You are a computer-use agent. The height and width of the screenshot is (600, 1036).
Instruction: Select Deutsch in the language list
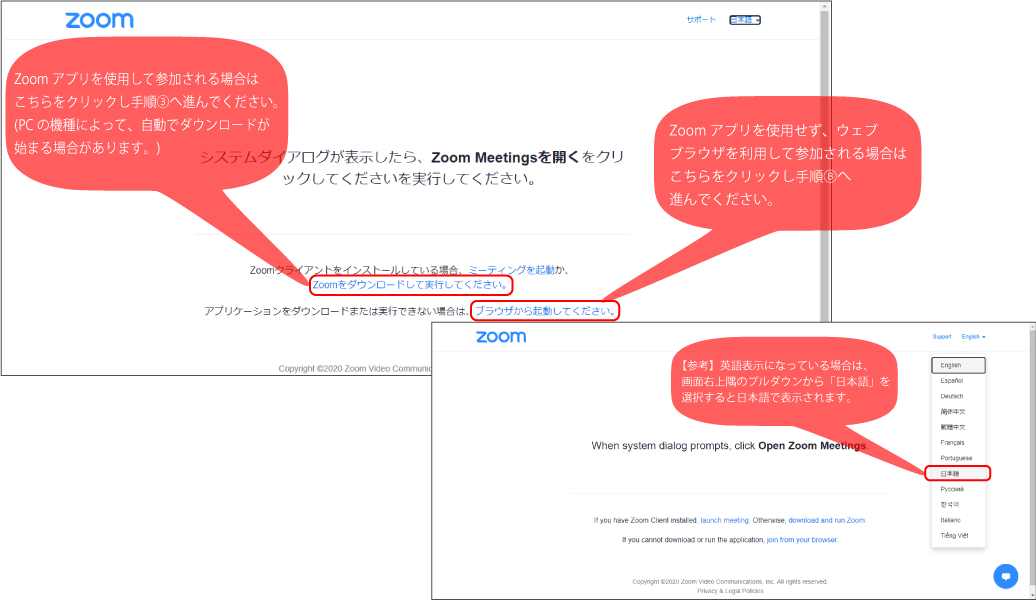958,396
